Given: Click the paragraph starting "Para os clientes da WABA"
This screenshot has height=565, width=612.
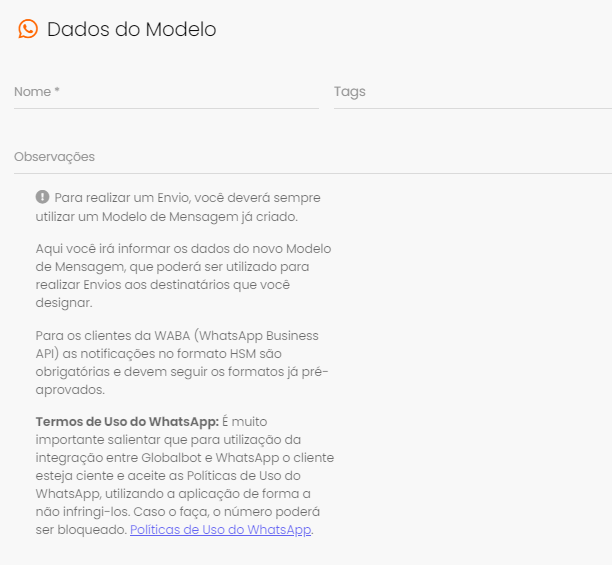Looking at the screenshot, I should pos(182,362).
